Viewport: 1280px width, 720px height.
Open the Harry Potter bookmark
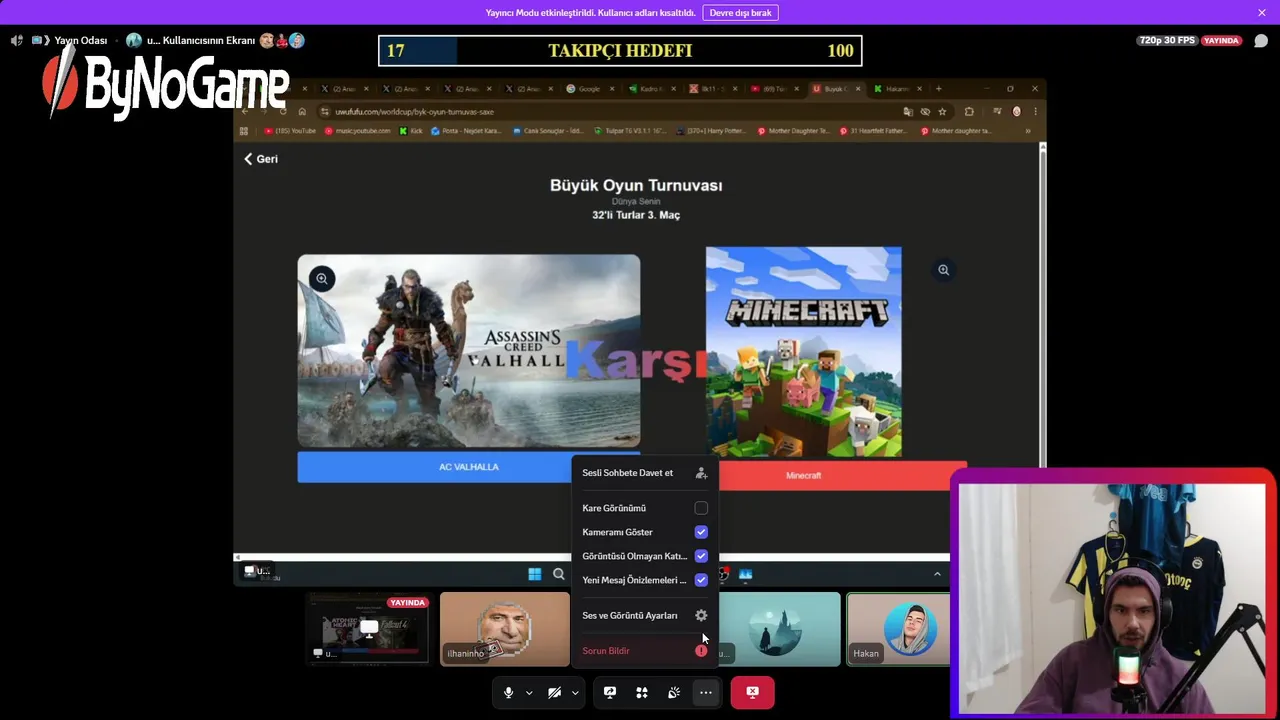tap(712, 131)
